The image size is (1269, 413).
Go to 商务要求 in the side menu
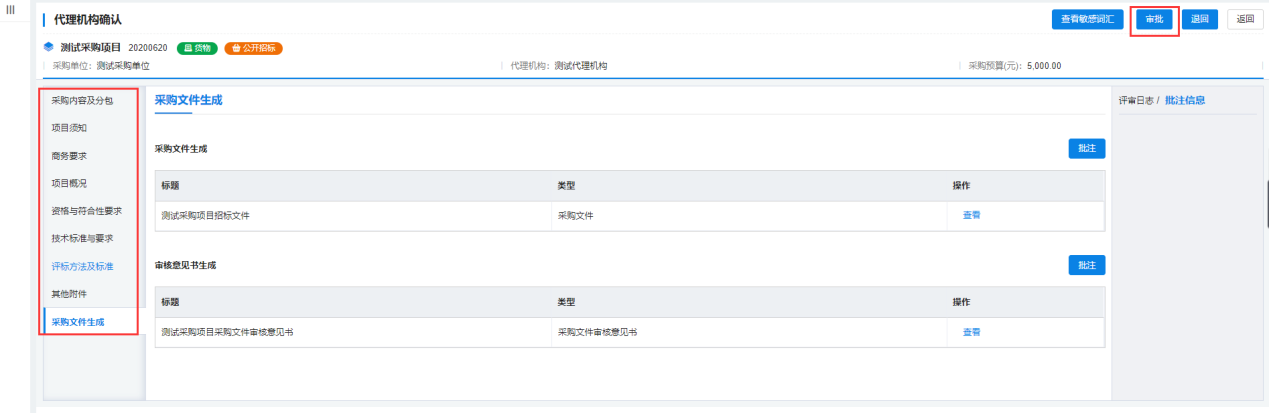pos(69,156)
